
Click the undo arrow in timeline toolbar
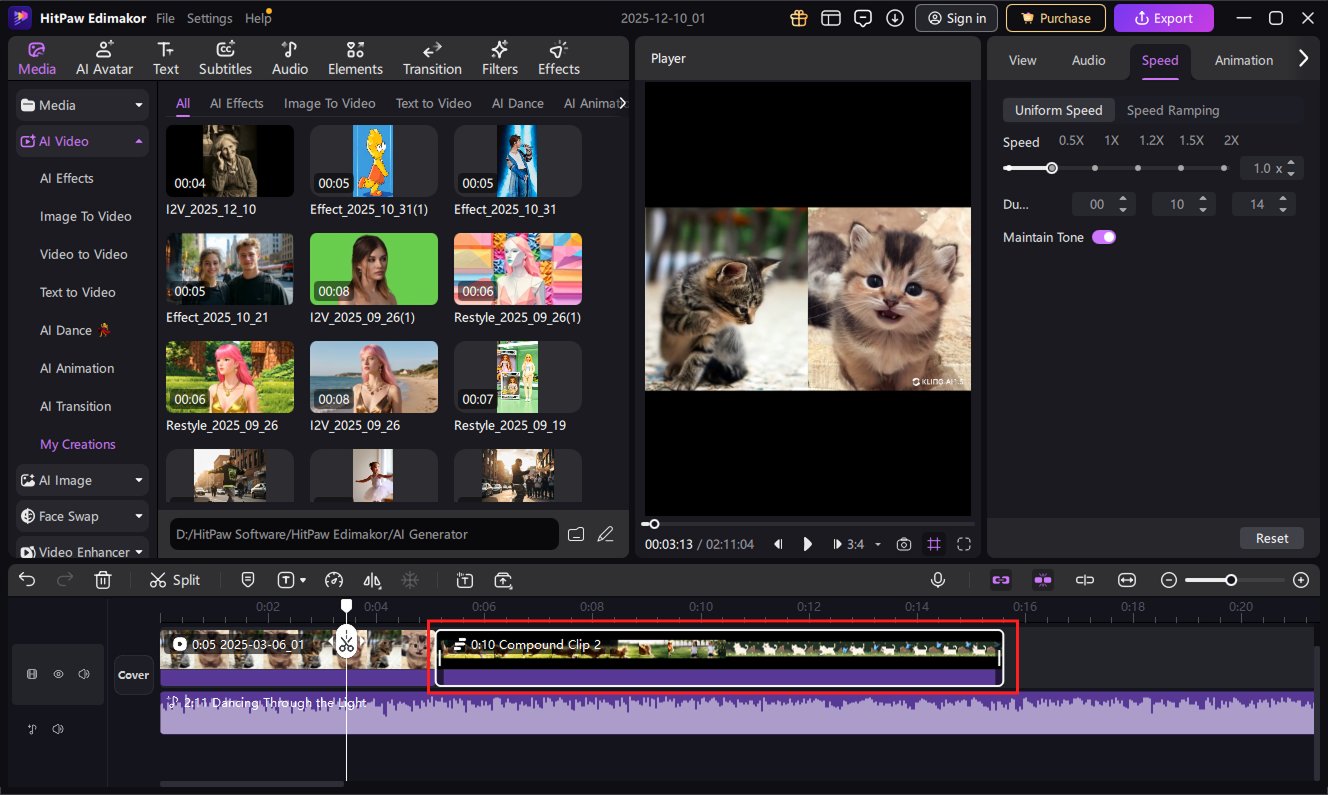tap(28, 580)
